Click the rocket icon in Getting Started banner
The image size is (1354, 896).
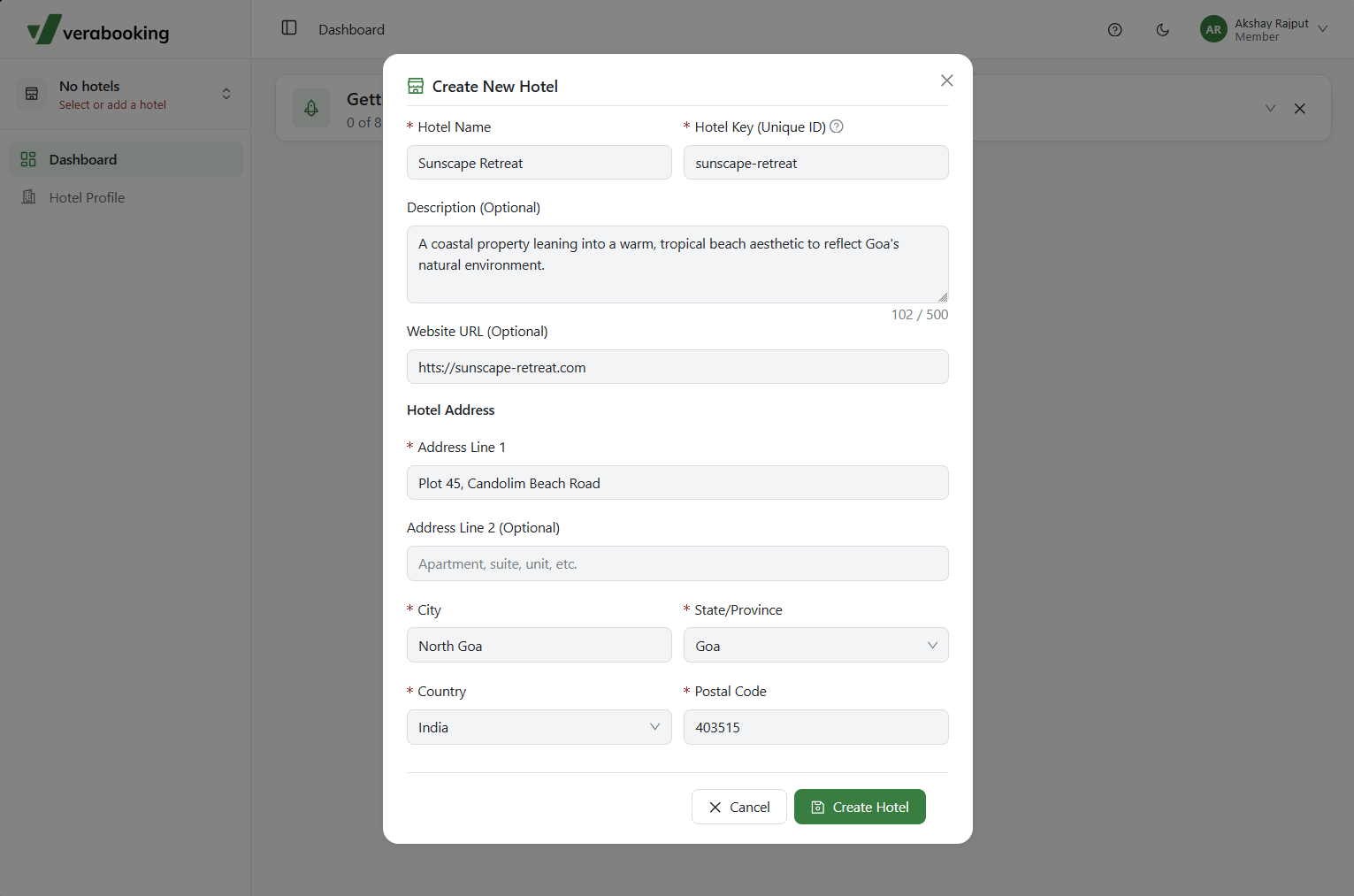pyautogui.click(x=311, y=108)
